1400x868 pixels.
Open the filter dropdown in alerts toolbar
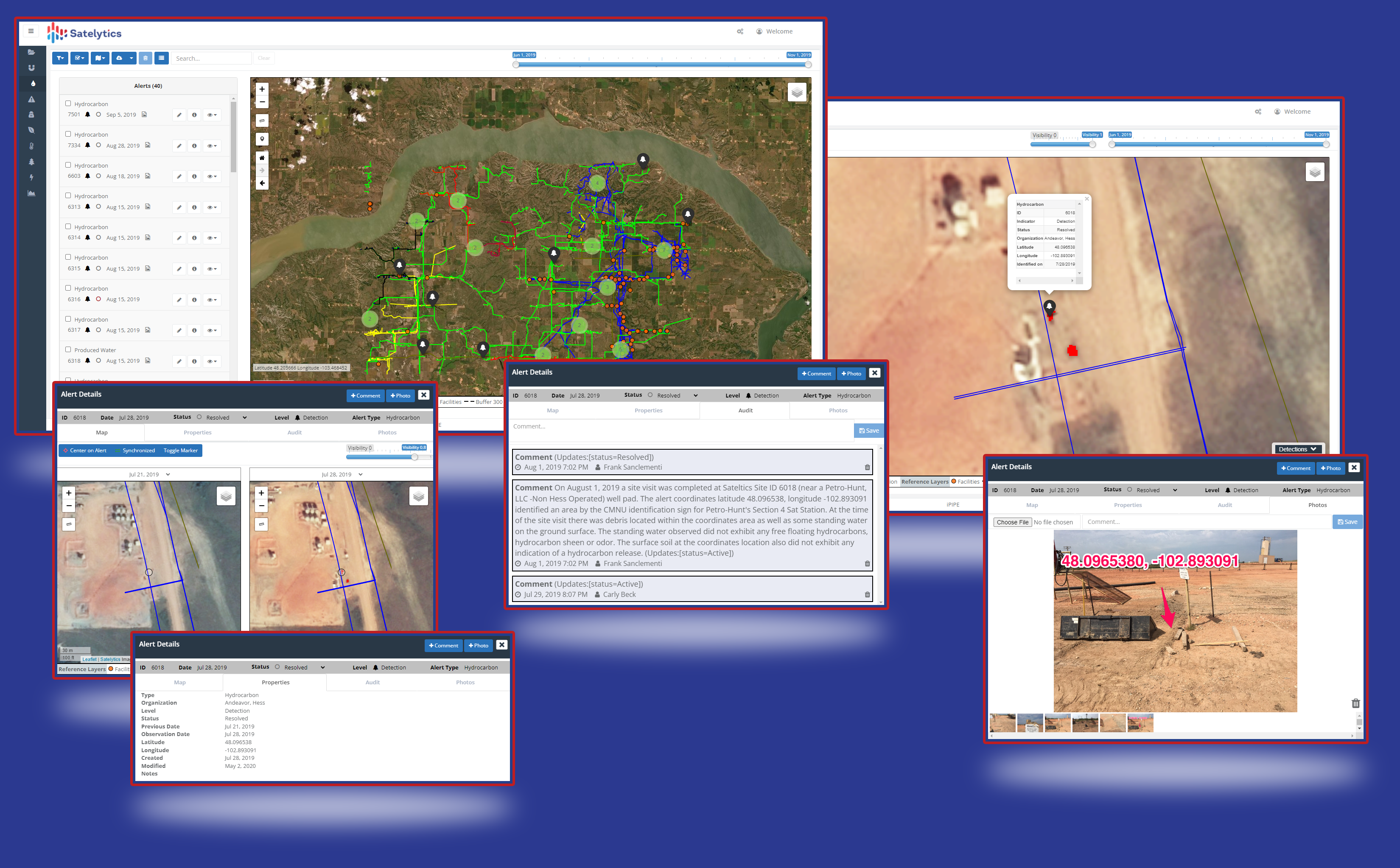[x=60, y=58]
